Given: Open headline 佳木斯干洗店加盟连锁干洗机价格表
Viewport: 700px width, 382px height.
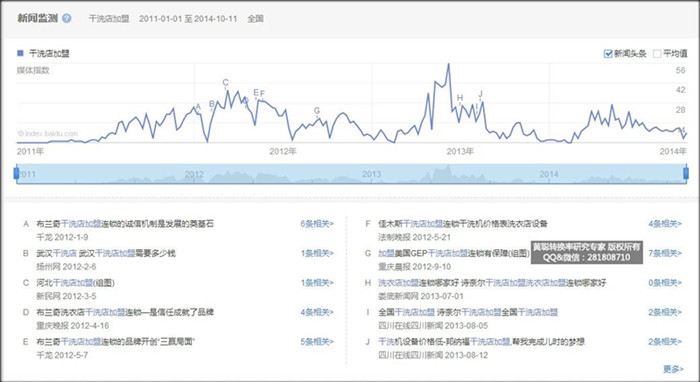Looking at the screenshot, I should 463,224.
